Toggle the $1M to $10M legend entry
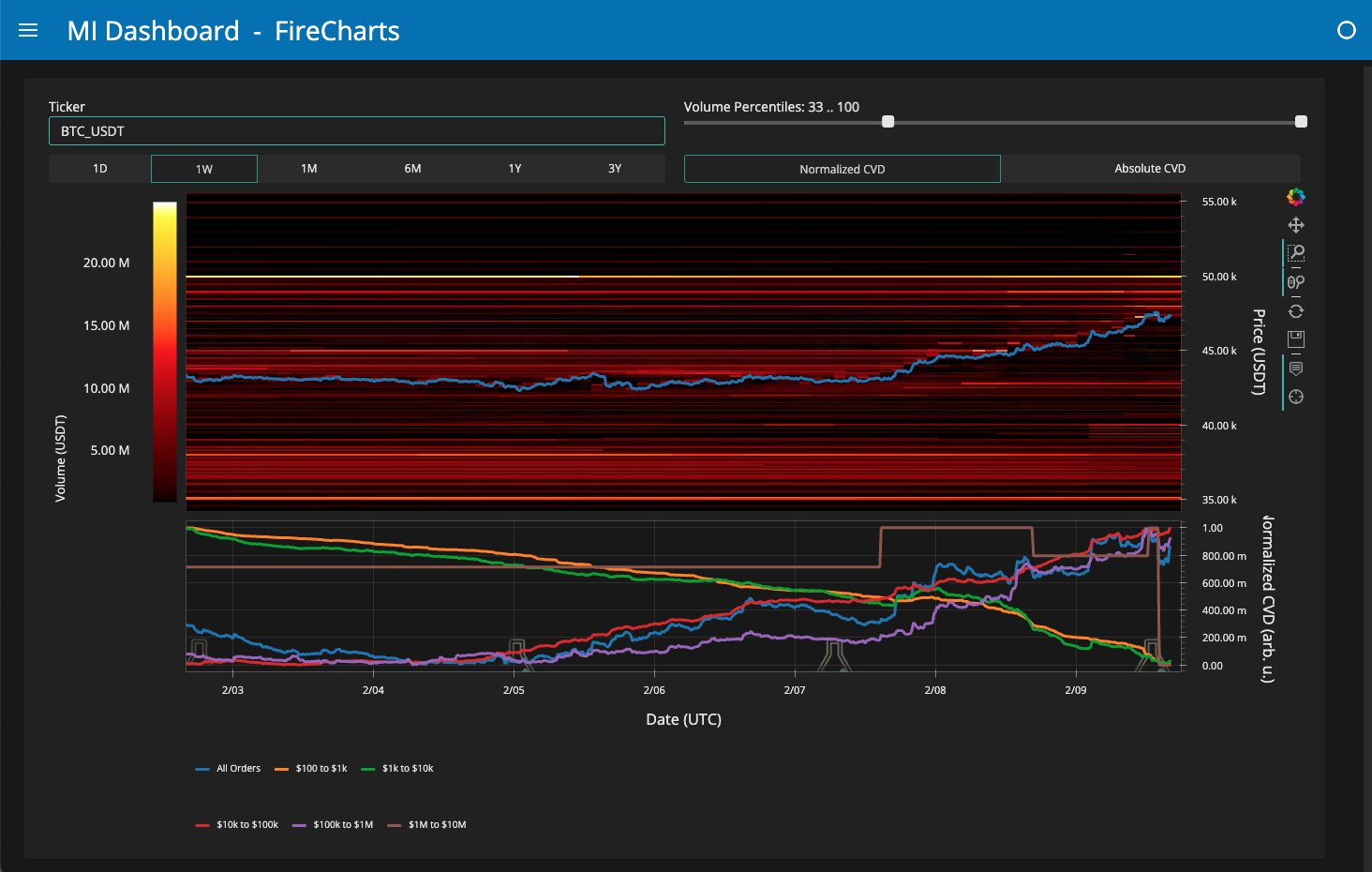Screen dimensions: 1372x872 pos(426,825)
